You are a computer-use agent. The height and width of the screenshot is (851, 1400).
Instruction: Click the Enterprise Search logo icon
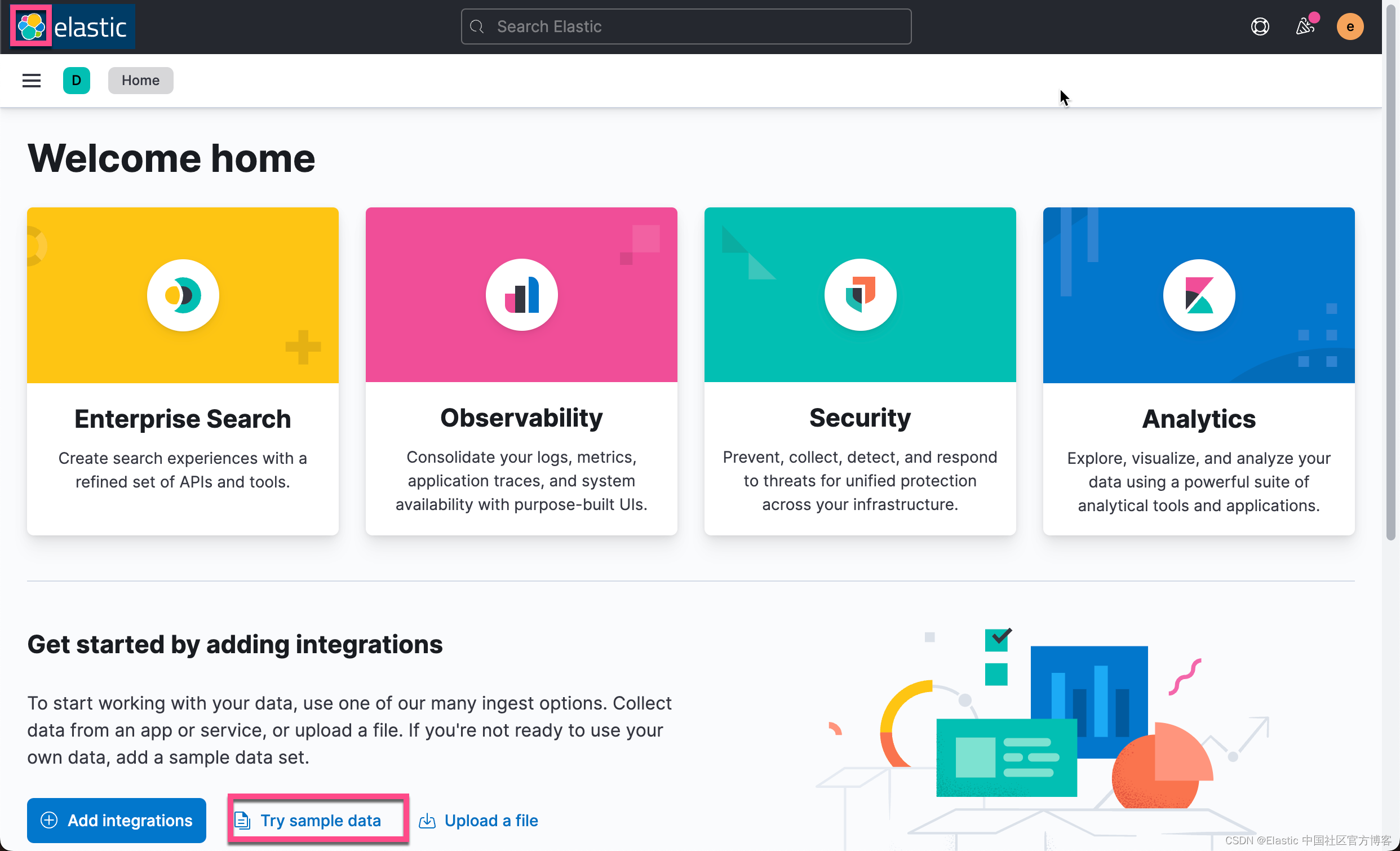183,295
